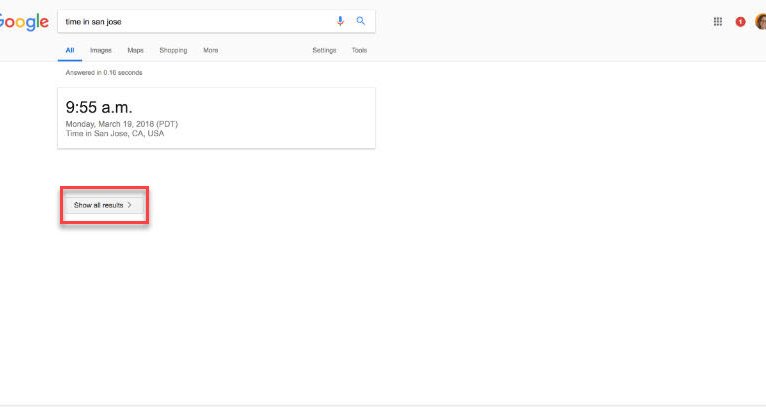Expand the More search categories menu

point(210,50)
